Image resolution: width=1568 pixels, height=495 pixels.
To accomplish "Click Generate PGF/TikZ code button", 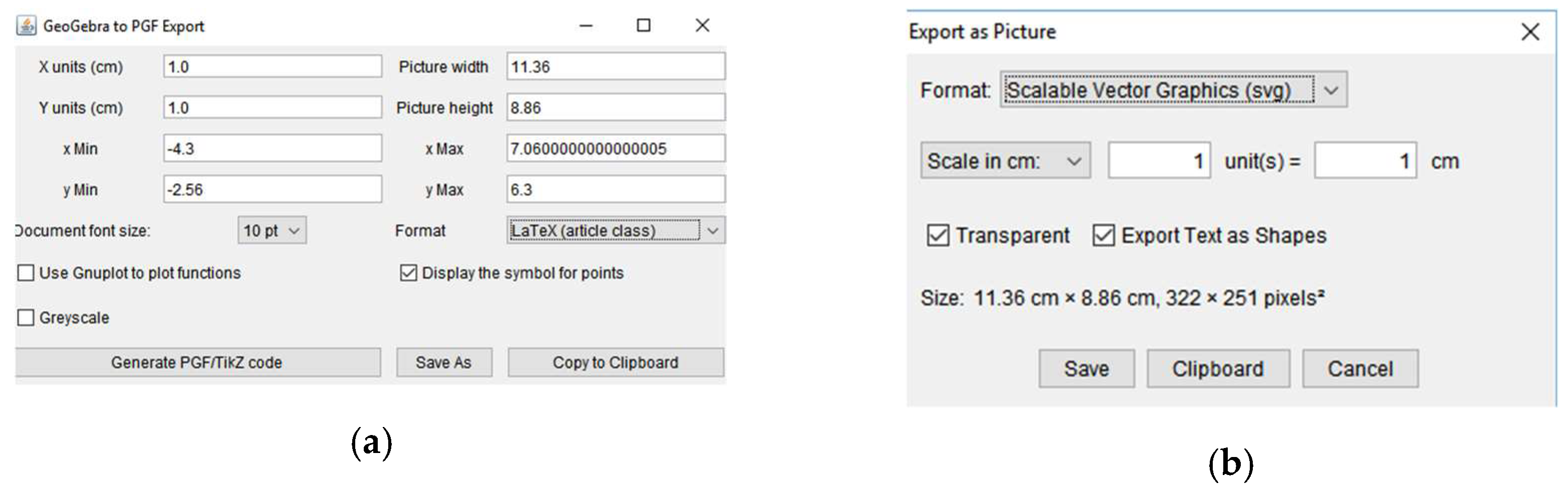I will tap(197, 362).
